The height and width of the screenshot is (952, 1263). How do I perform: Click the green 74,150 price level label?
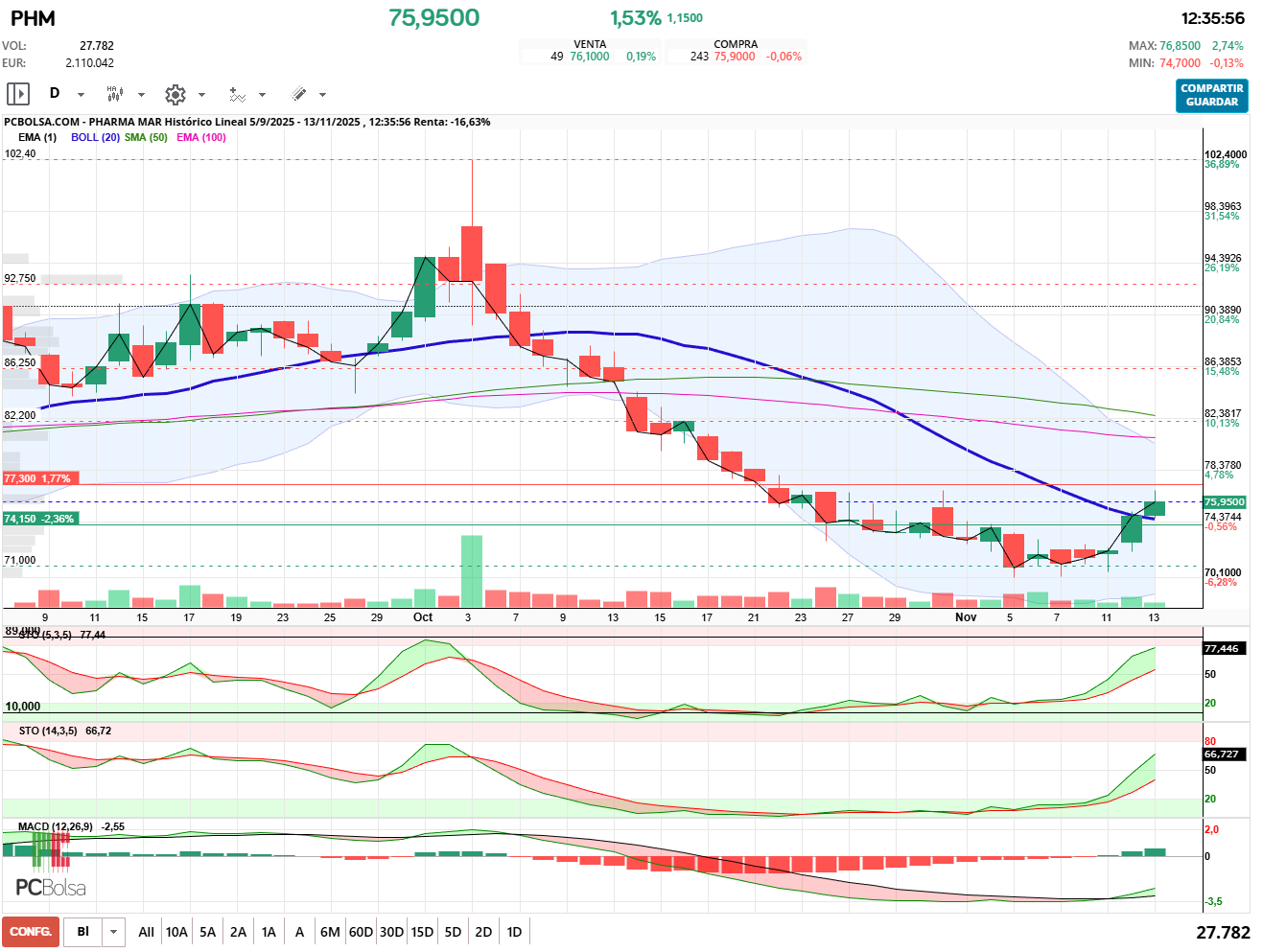[x=39, y=519]
